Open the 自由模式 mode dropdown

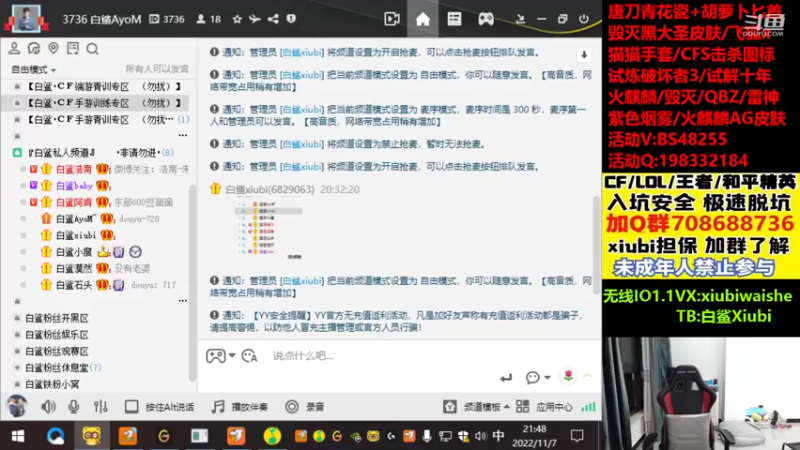33,69
